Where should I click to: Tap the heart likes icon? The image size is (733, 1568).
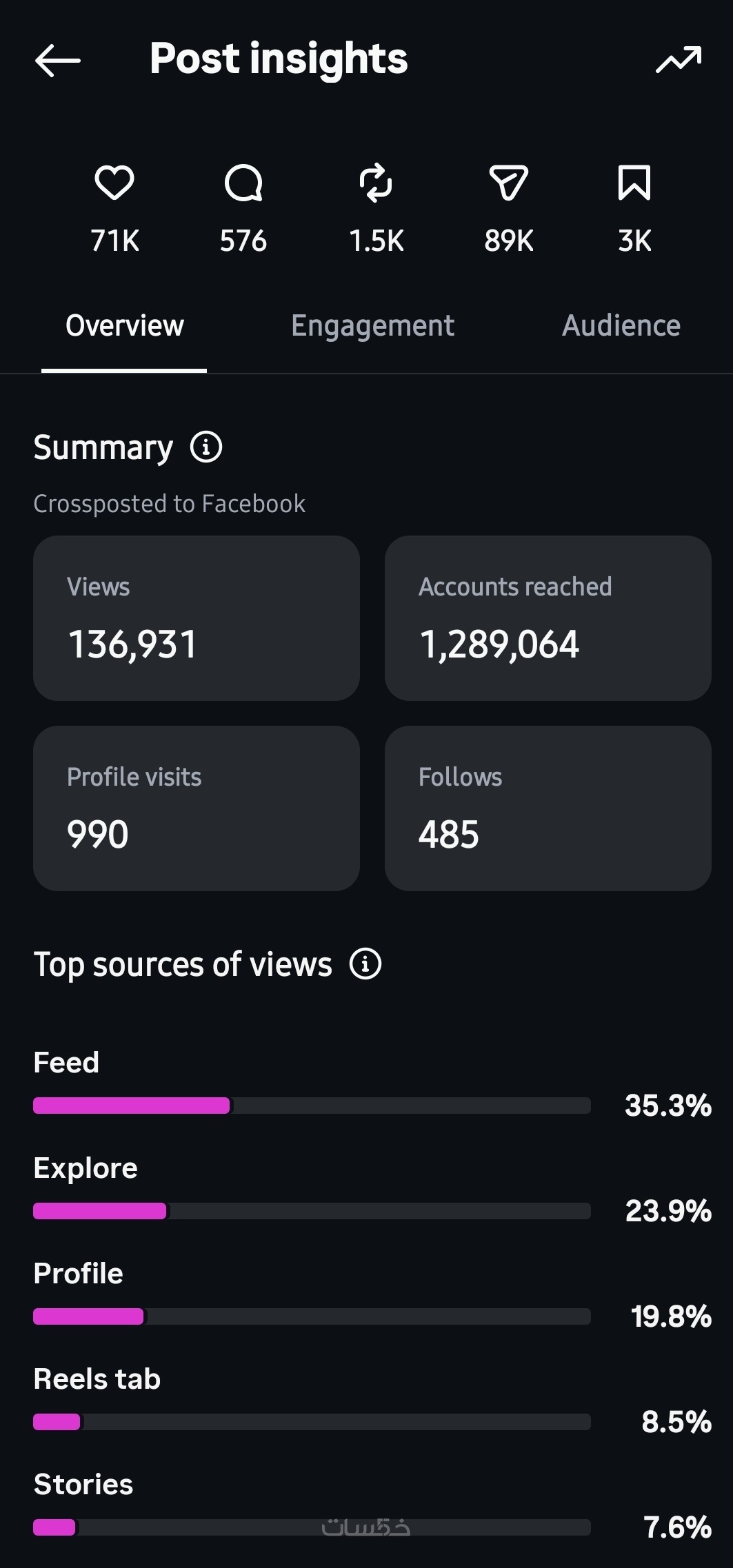click(x=114, y=183)
